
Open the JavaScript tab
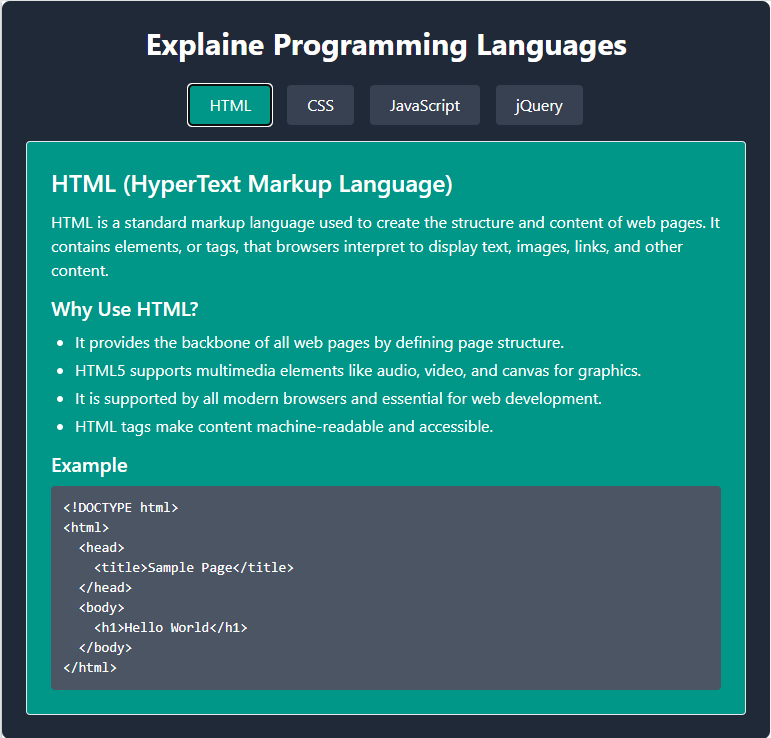click(x=424, y=105)
